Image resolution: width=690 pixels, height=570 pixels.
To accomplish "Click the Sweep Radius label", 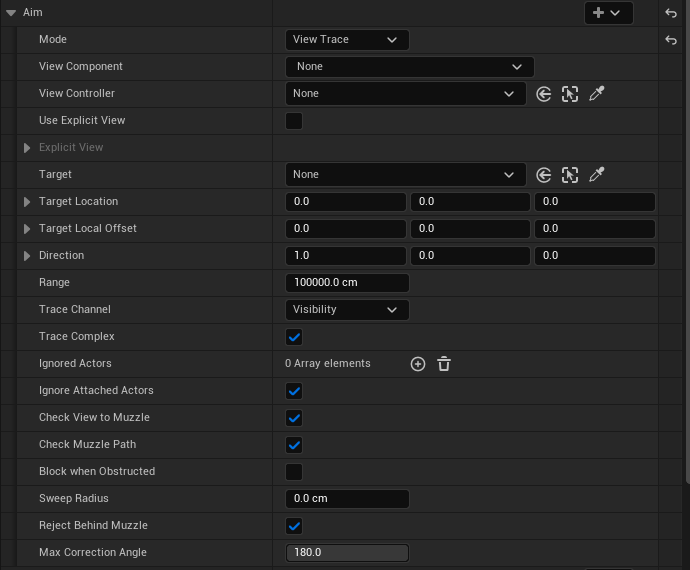I will tap(73, 498).
